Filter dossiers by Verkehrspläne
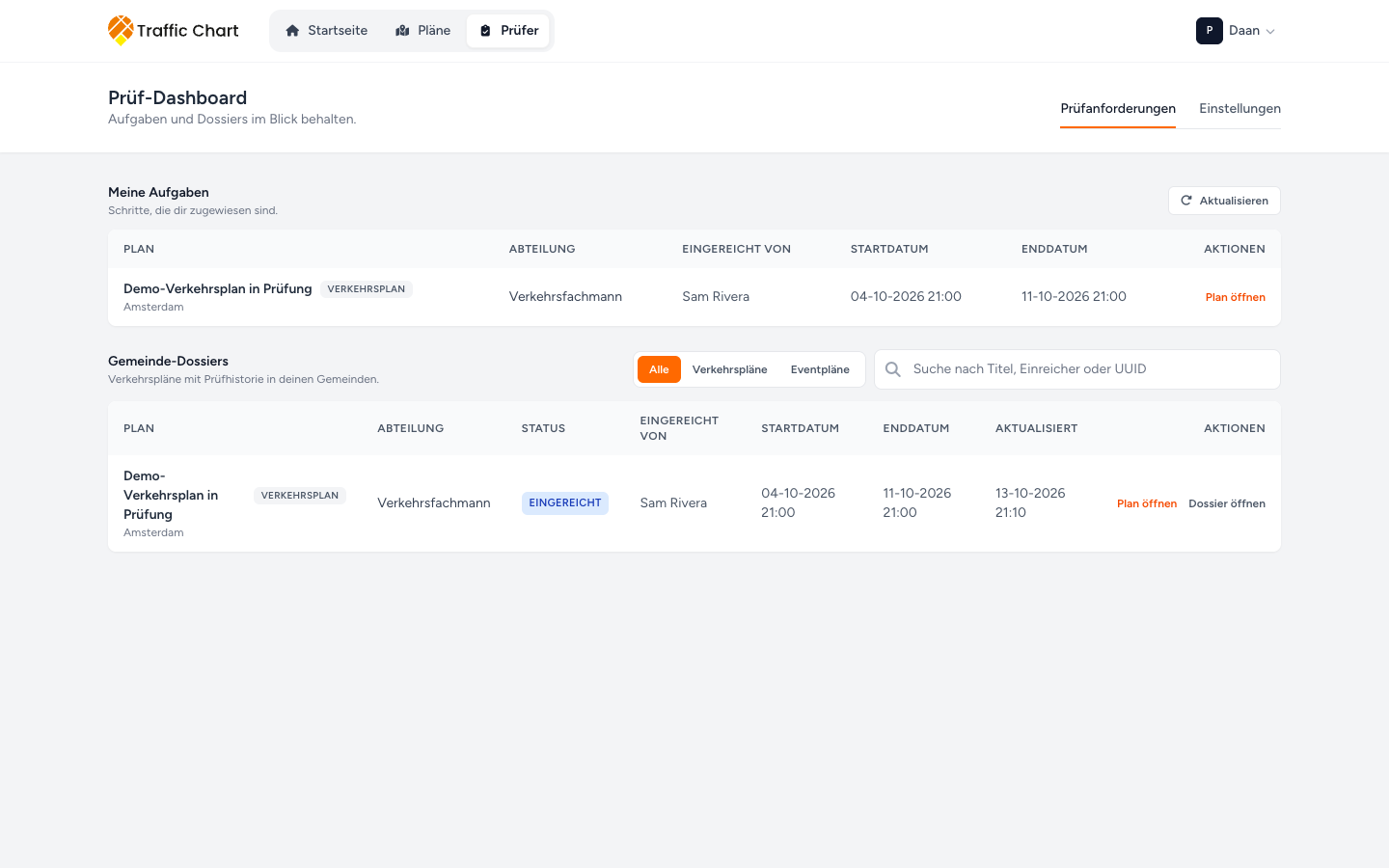The width and height of the screenshot is (1389, 868). pyautogui.click(x=730, y=369)
